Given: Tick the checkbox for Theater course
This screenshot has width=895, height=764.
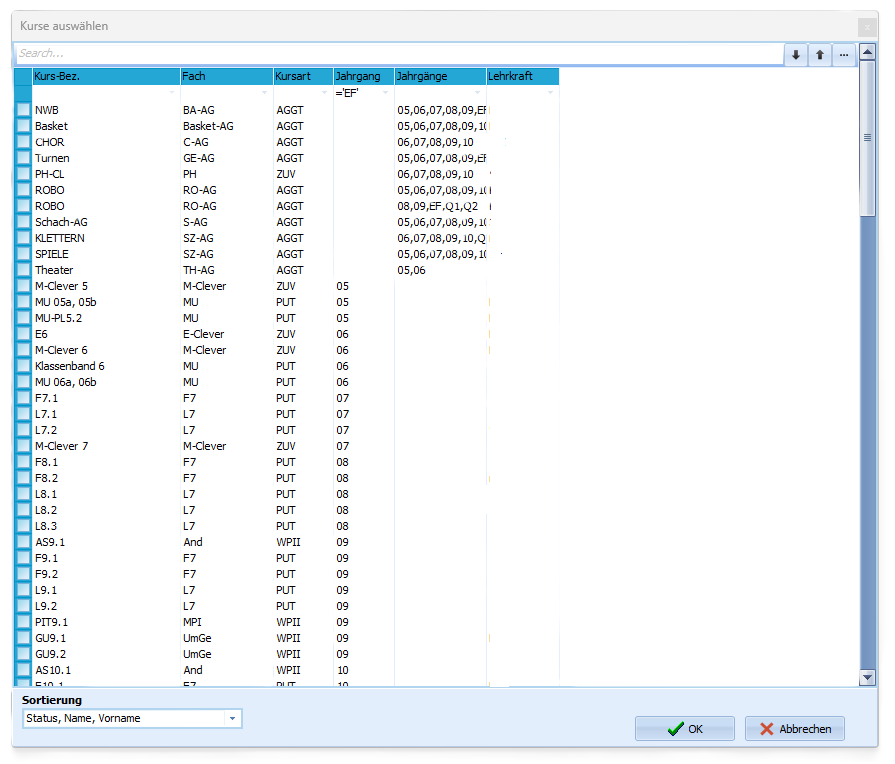Looking at the screenshot, I should [23, 270].
